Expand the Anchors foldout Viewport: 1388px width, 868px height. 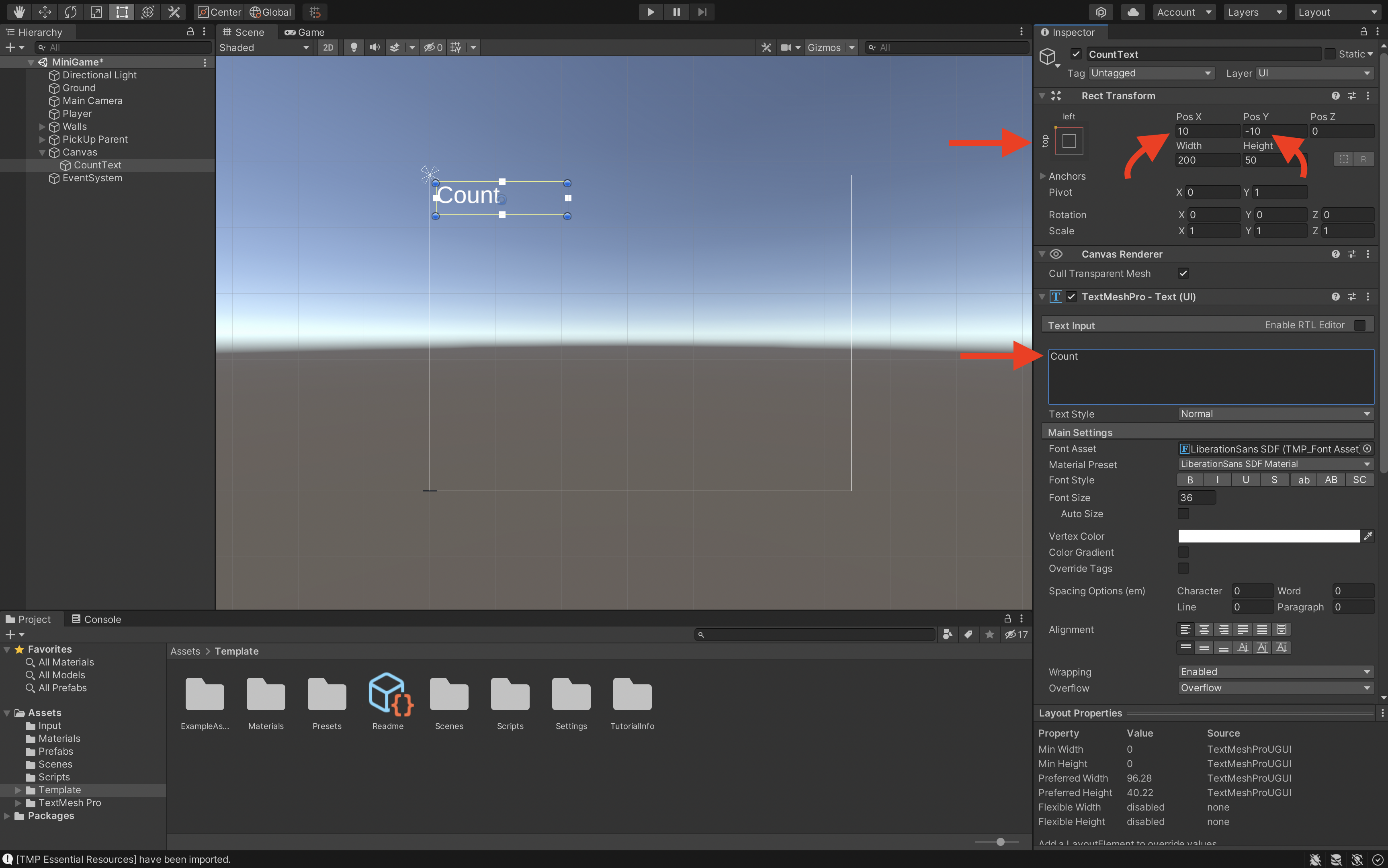pyautogui.click(x=1042, y=176)
